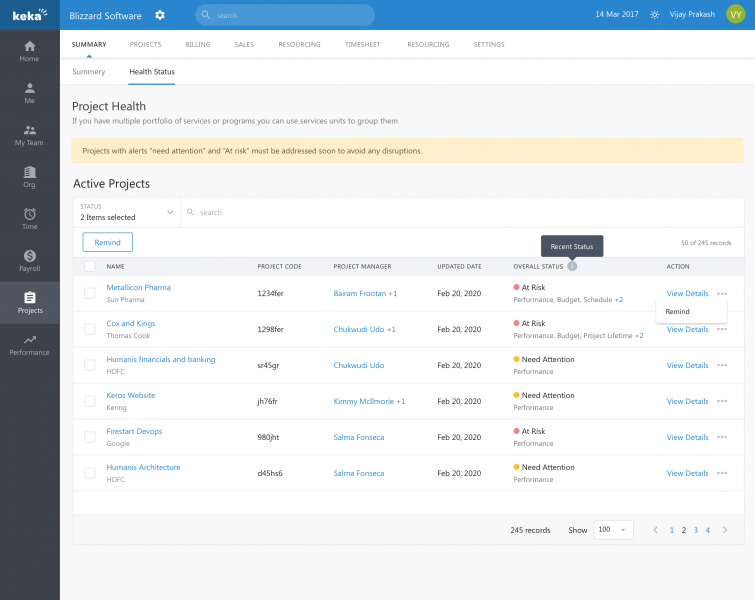Go to page 4
Image resolution: width=755 pixels, height=600 pixels.
coord(708,530)
